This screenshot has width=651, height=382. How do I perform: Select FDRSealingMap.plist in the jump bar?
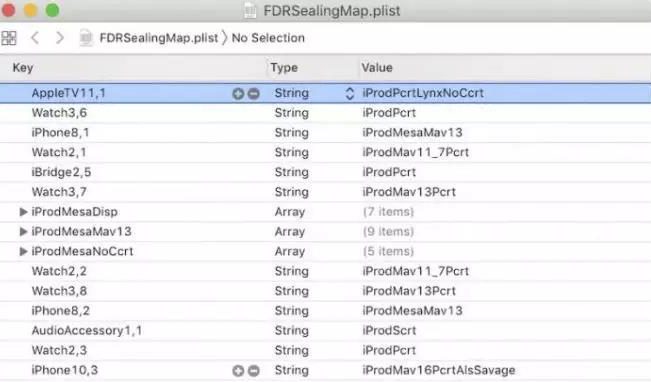pyautogui.click(x=159, y=38)
